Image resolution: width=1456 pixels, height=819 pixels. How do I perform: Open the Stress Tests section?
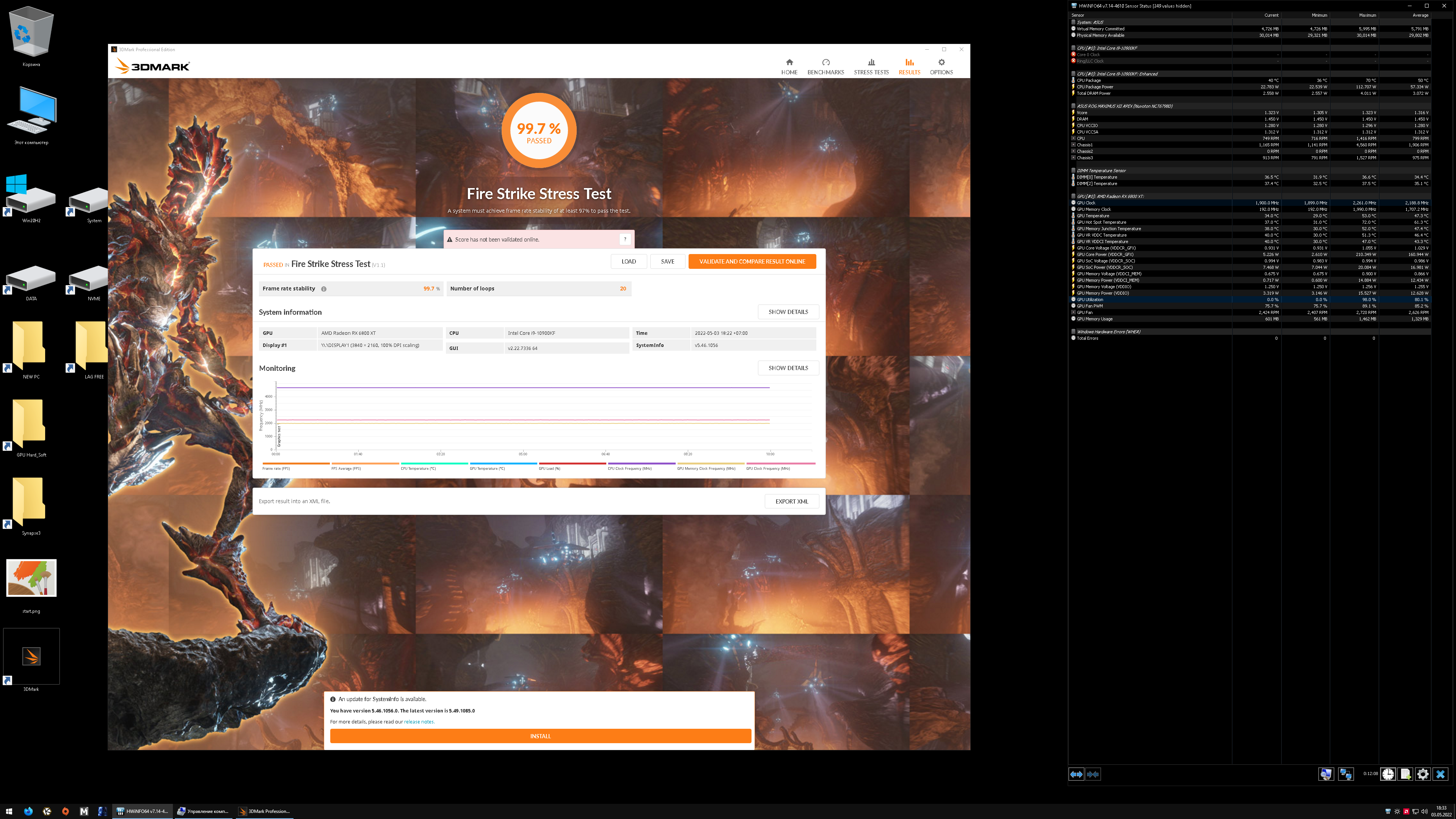pyautogui.click(x=871, y=66)
